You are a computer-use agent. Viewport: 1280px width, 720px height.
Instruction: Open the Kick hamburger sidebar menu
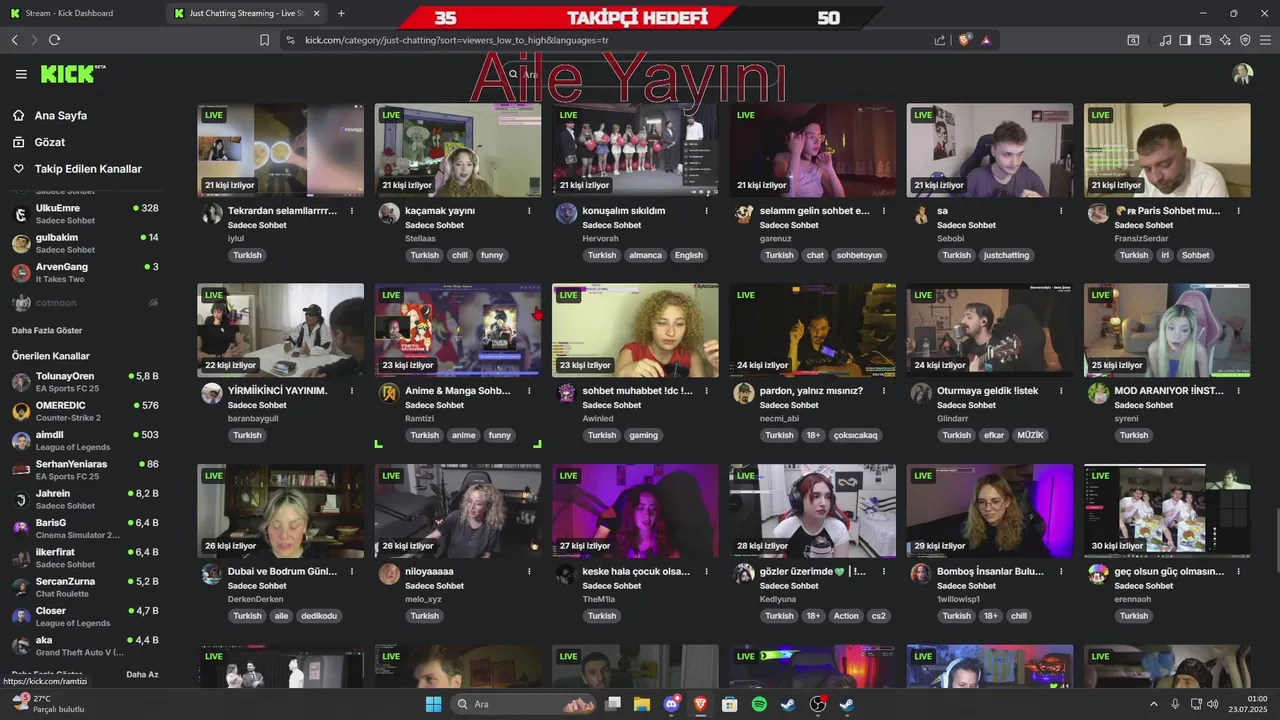tap(21, 74)
